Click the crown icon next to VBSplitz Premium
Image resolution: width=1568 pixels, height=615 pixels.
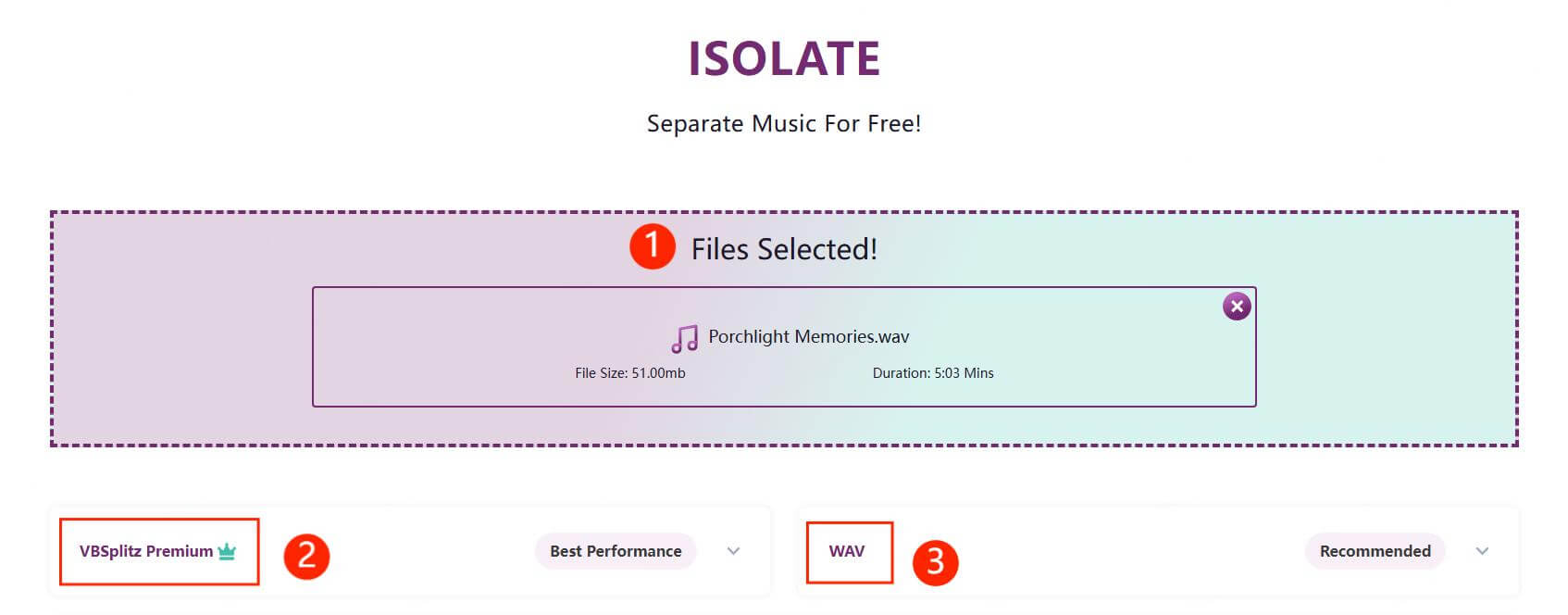(225, 550)
